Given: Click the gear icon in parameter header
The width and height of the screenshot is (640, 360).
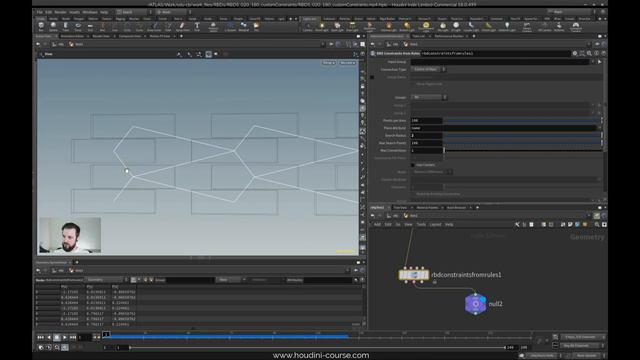Looking at the screenshot, I should point(575,53).
